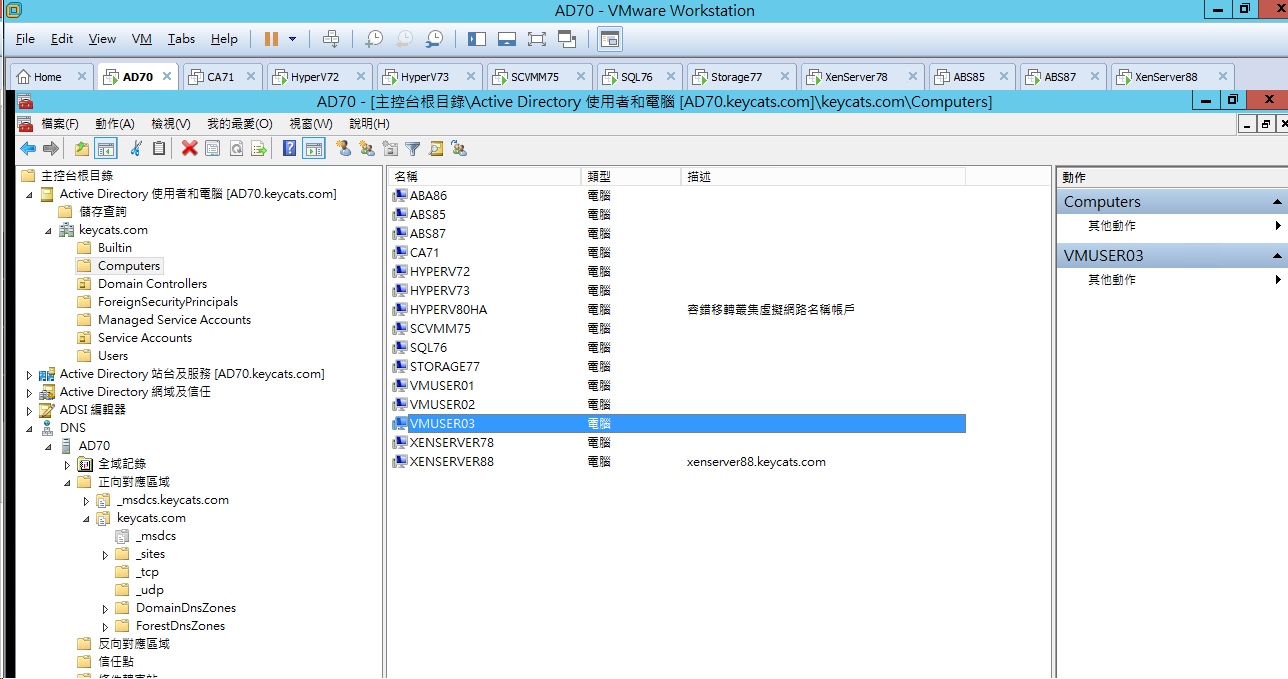Click the add-to-group icon in MMC toolbar
This screenshot has width=1288, height=679.
click(x=459, y=149)
